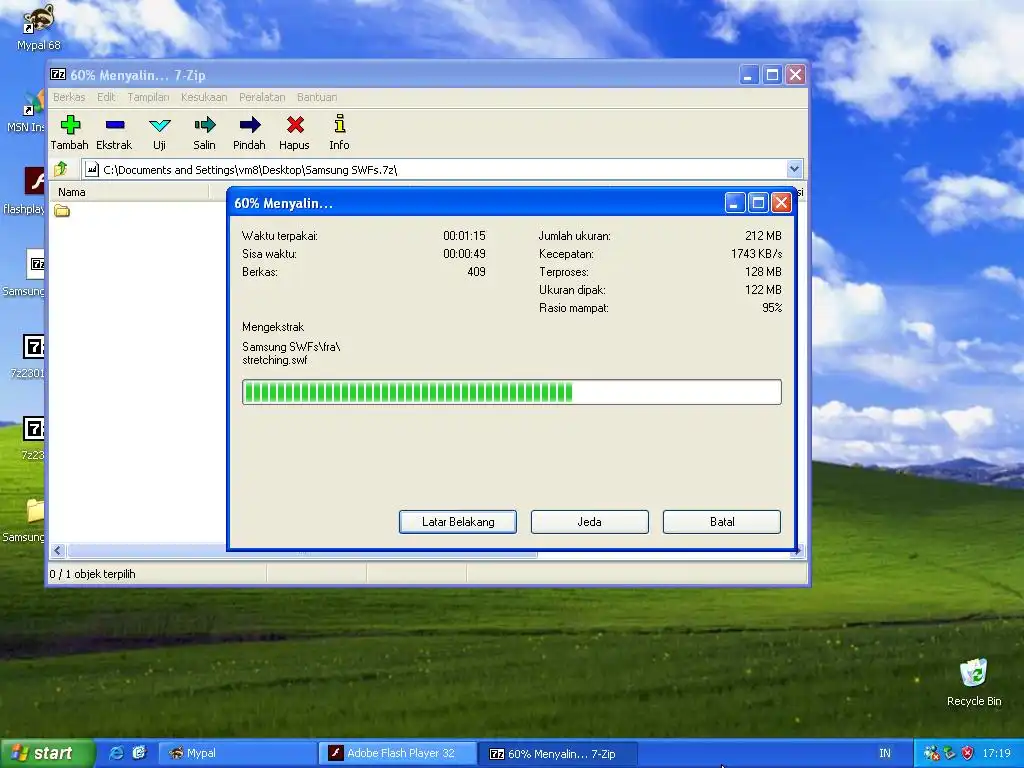Open the Kesukaan menu
1024x768 pixels.
point(204,97)
